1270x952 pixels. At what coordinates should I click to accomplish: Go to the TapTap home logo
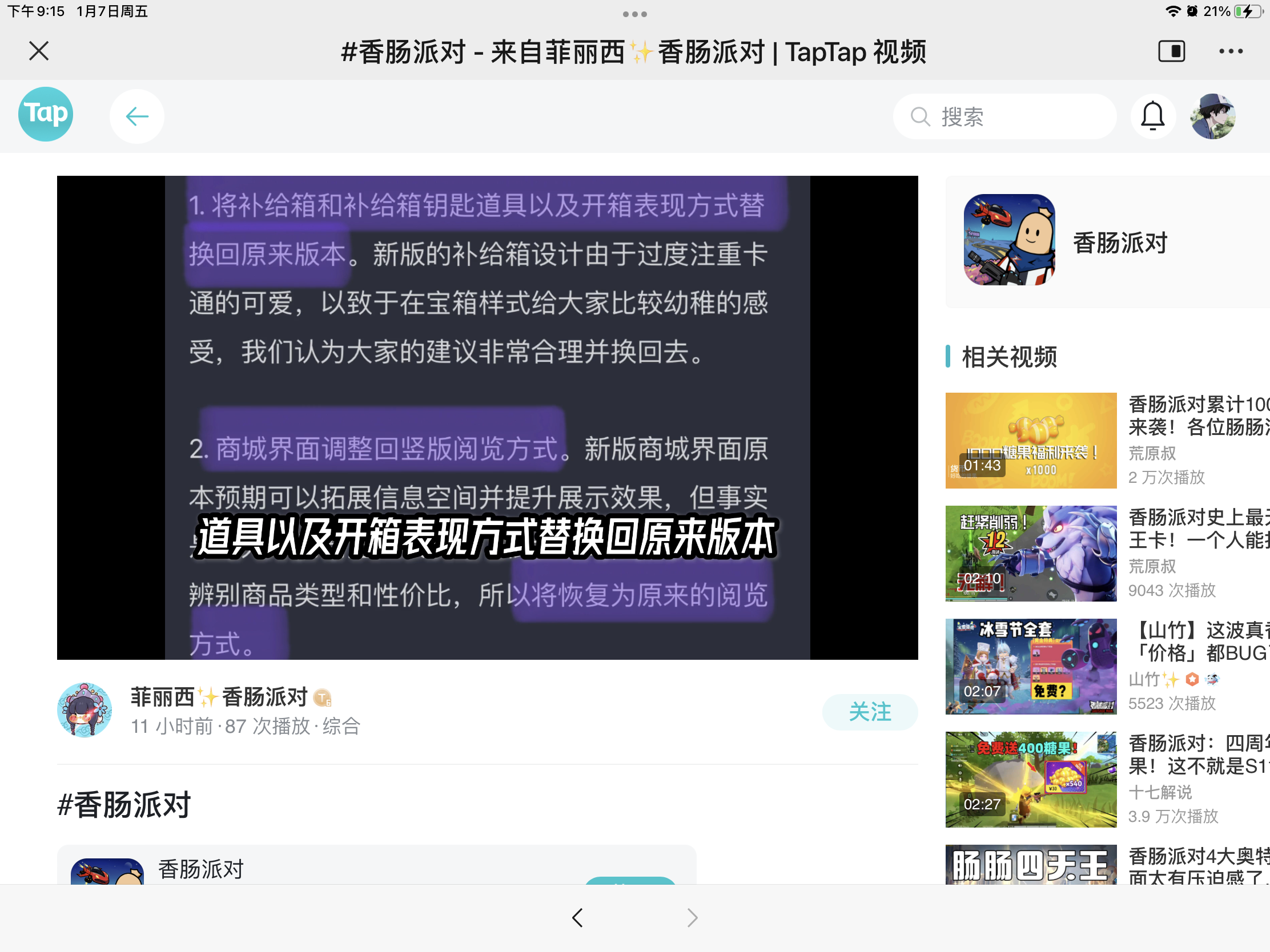(x=45, y=114)
